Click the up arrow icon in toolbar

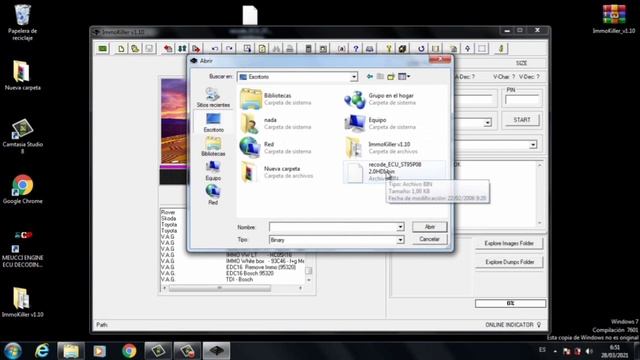pyautogui.click(x=468, y=49)
